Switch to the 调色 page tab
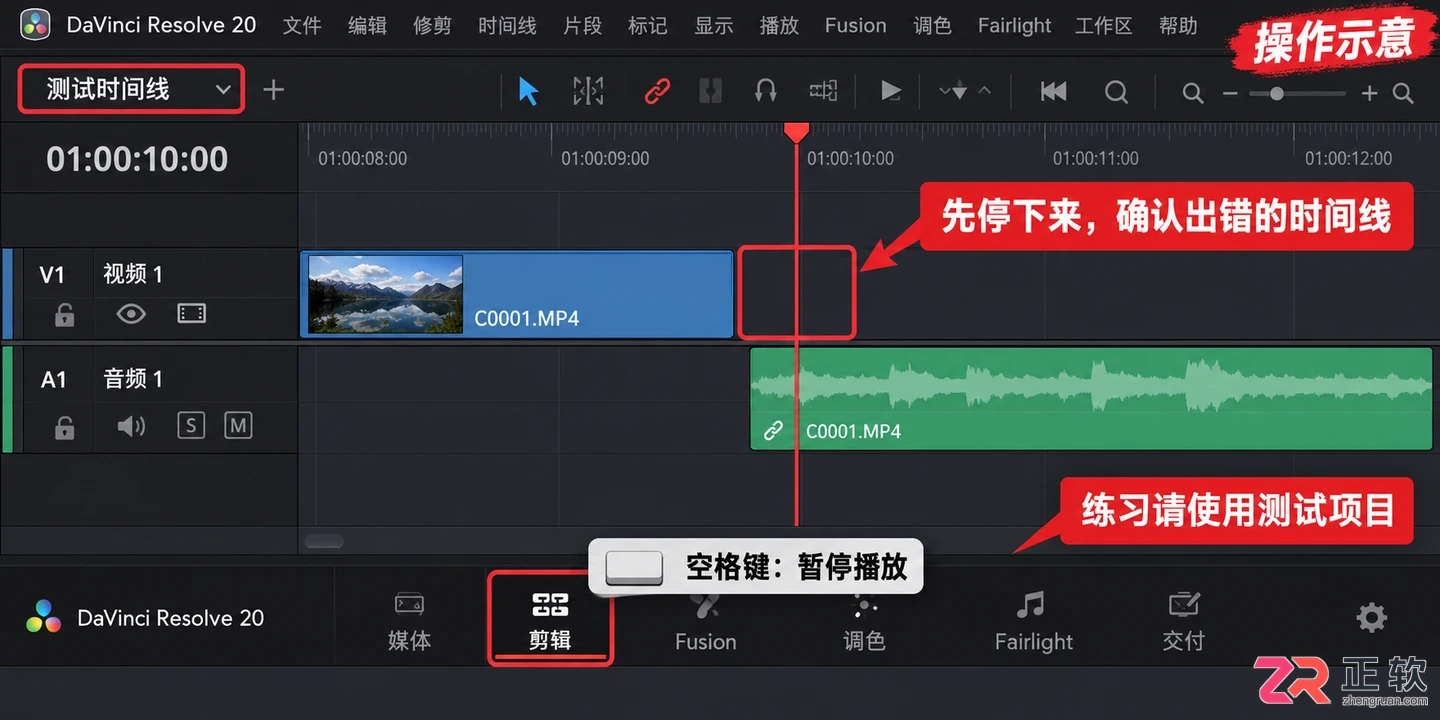Screen dimensions: 1440x720 (x=864, y=621)
